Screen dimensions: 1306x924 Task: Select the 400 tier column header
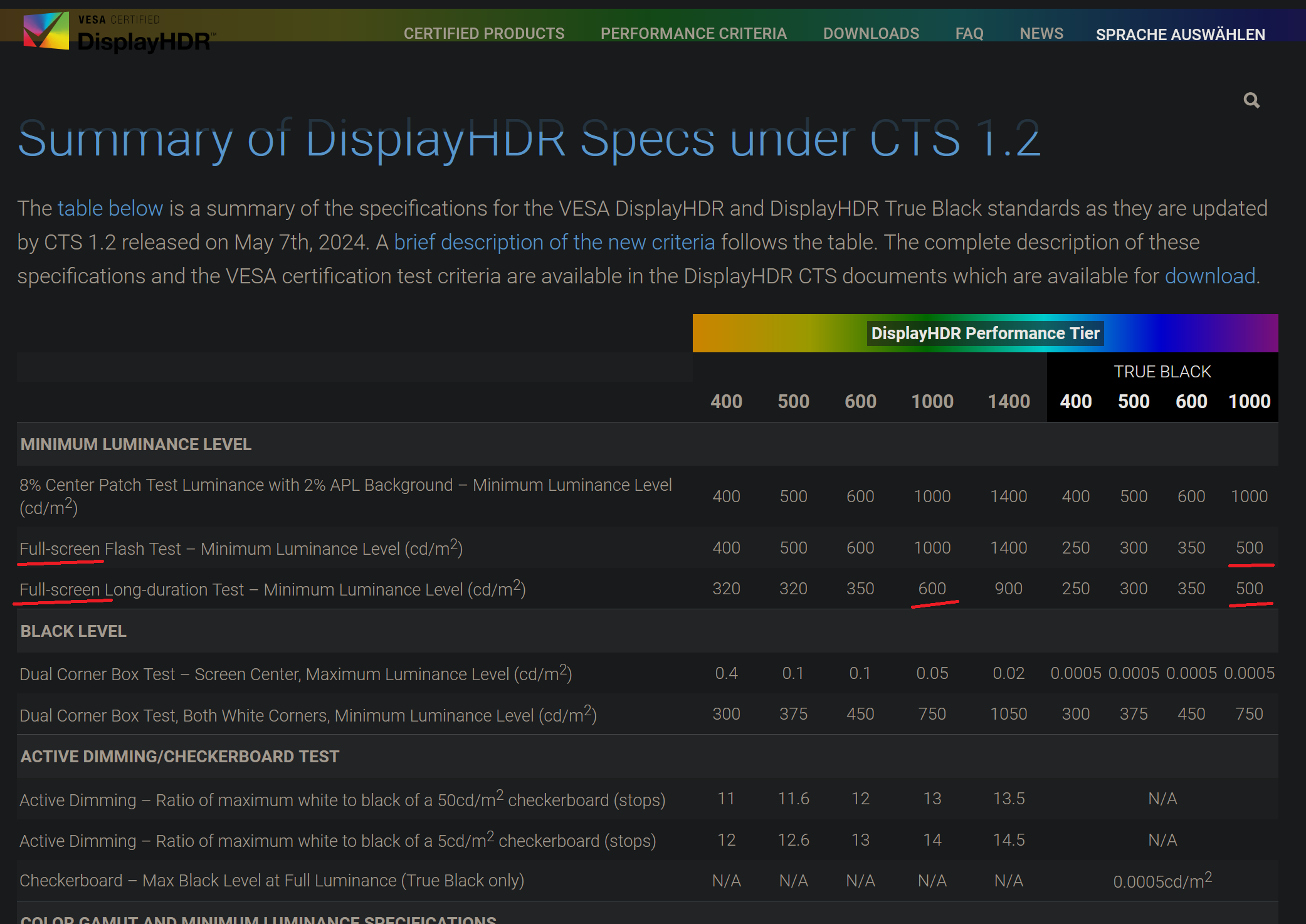coord(725,401)
